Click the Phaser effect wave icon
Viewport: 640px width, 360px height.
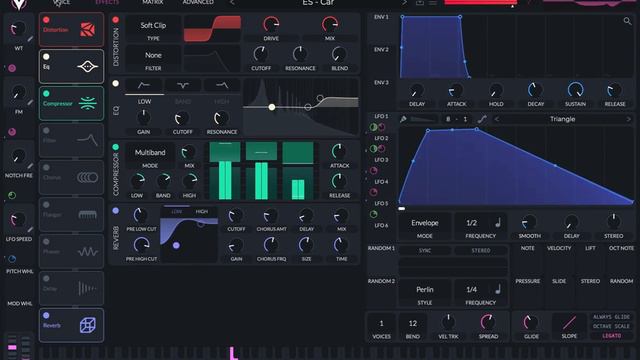(x=87, y=251)
